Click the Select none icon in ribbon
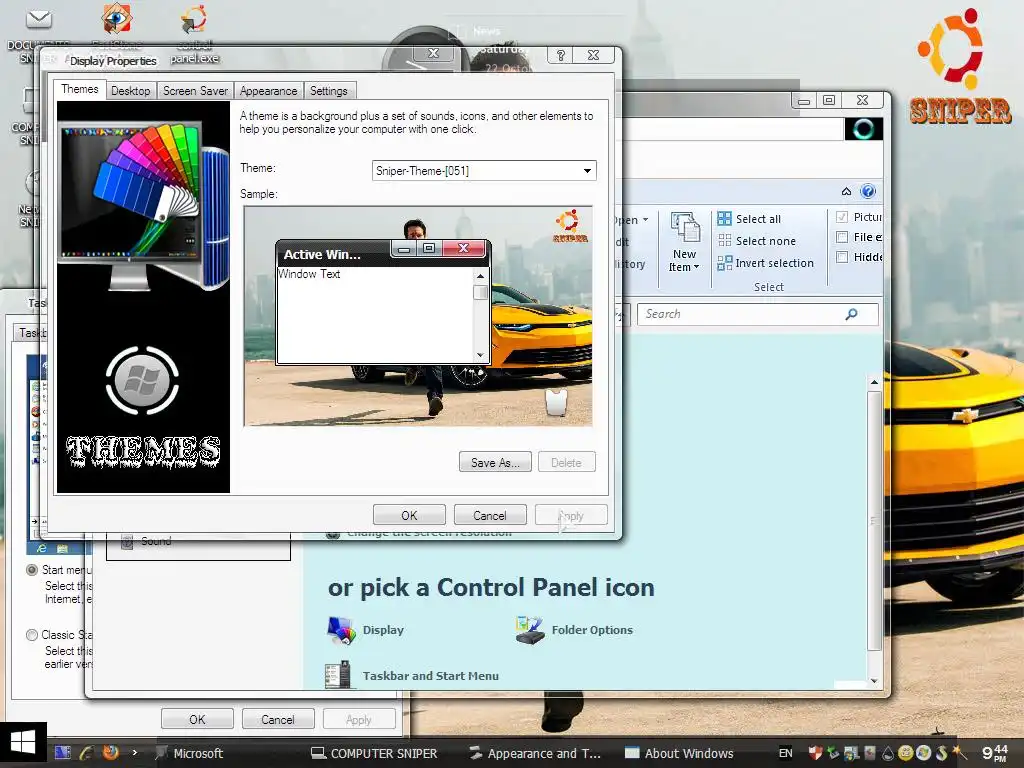 (x=724, y=240)
